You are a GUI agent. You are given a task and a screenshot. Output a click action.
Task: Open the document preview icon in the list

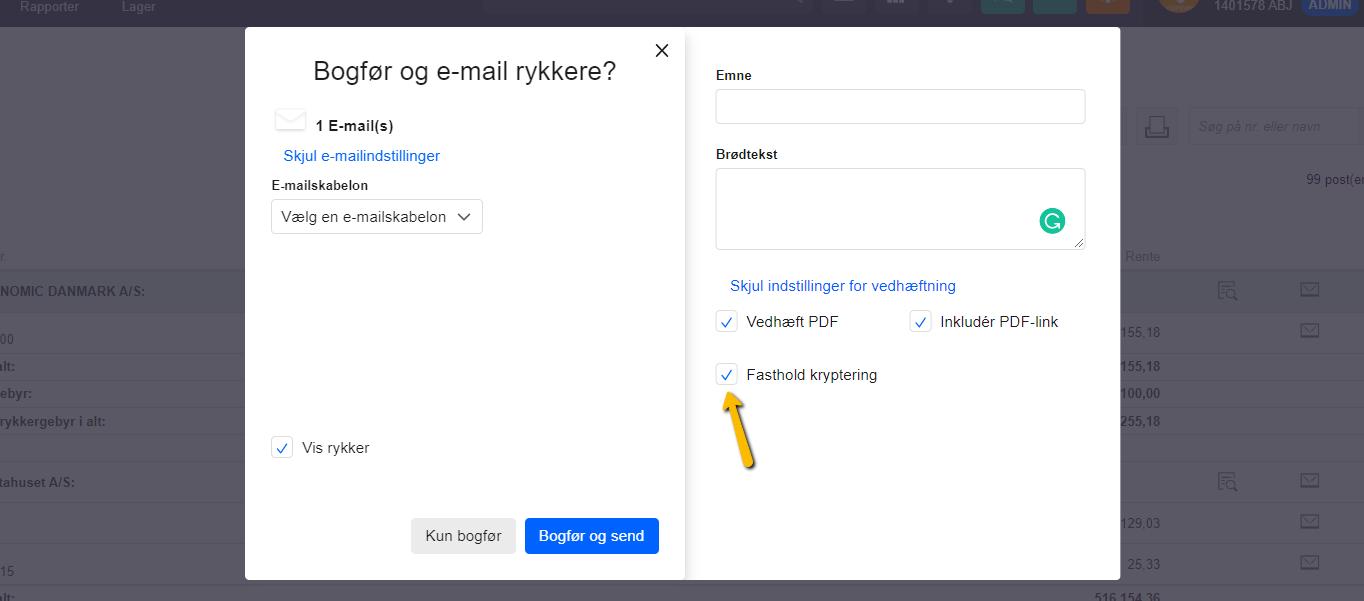(1229, 290)
